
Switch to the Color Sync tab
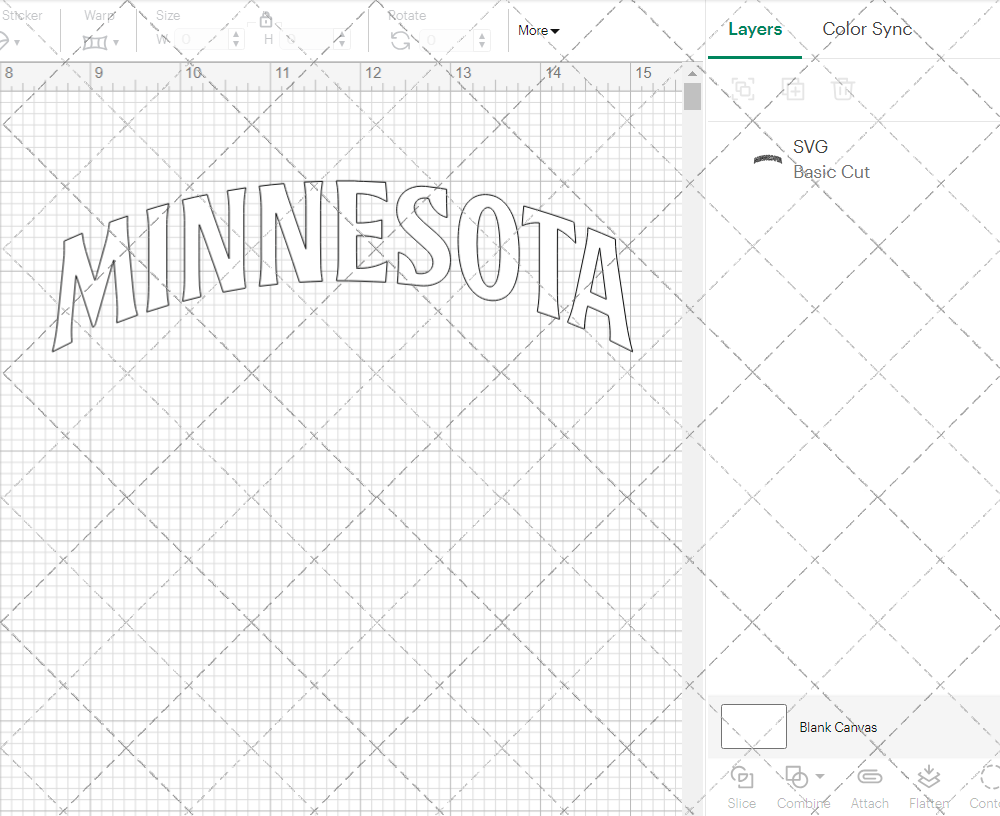(867, 29)
